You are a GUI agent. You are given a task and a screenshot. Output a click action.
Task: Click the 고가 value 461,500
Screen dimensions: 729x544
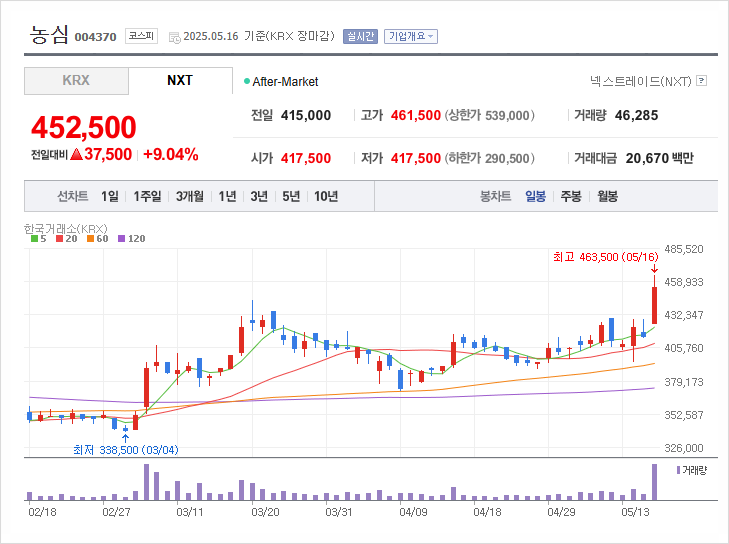tap(416, 115)
